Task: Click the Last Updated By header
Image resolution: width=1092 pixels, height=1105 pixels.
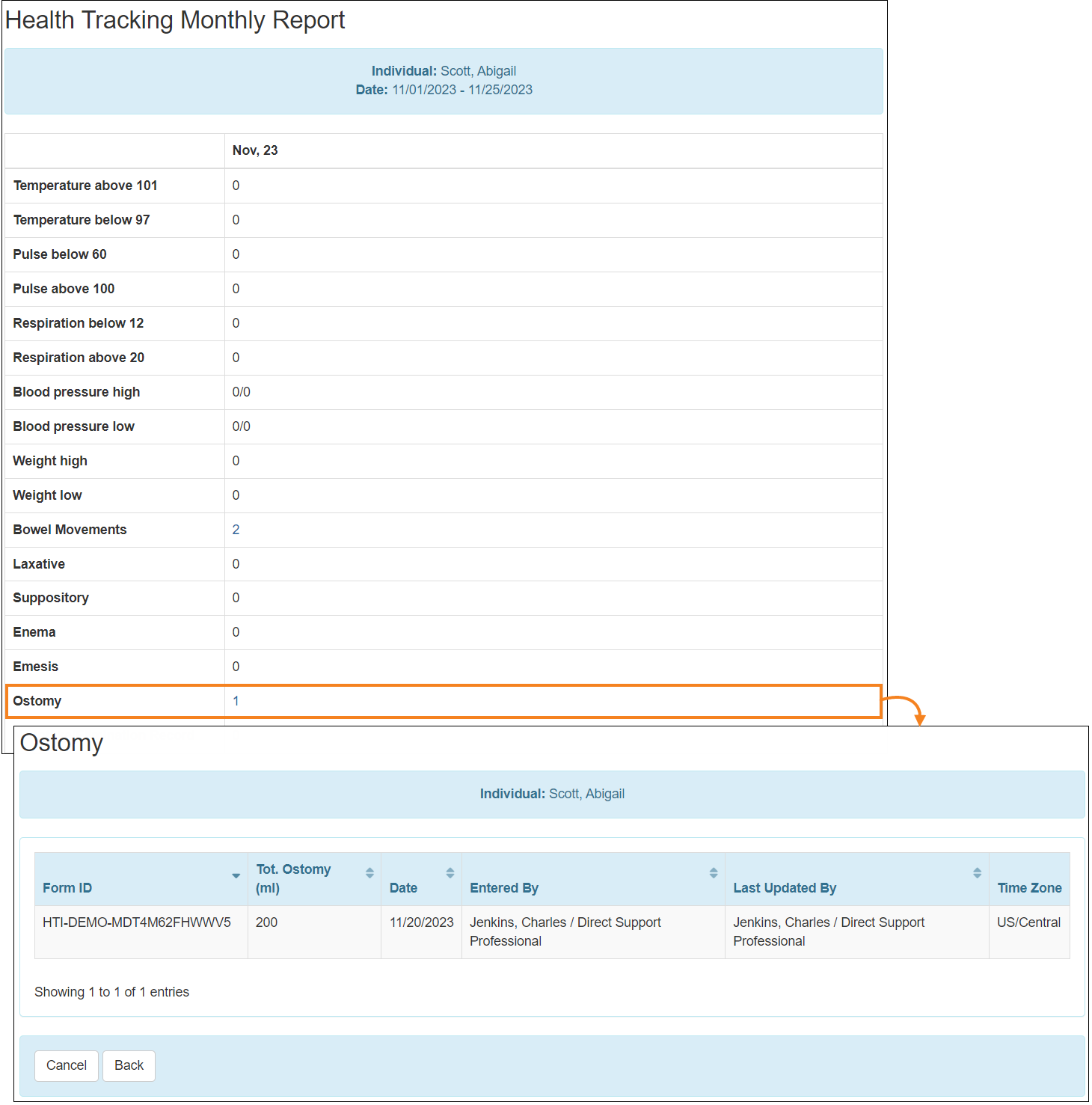Action: pos(857,879)
